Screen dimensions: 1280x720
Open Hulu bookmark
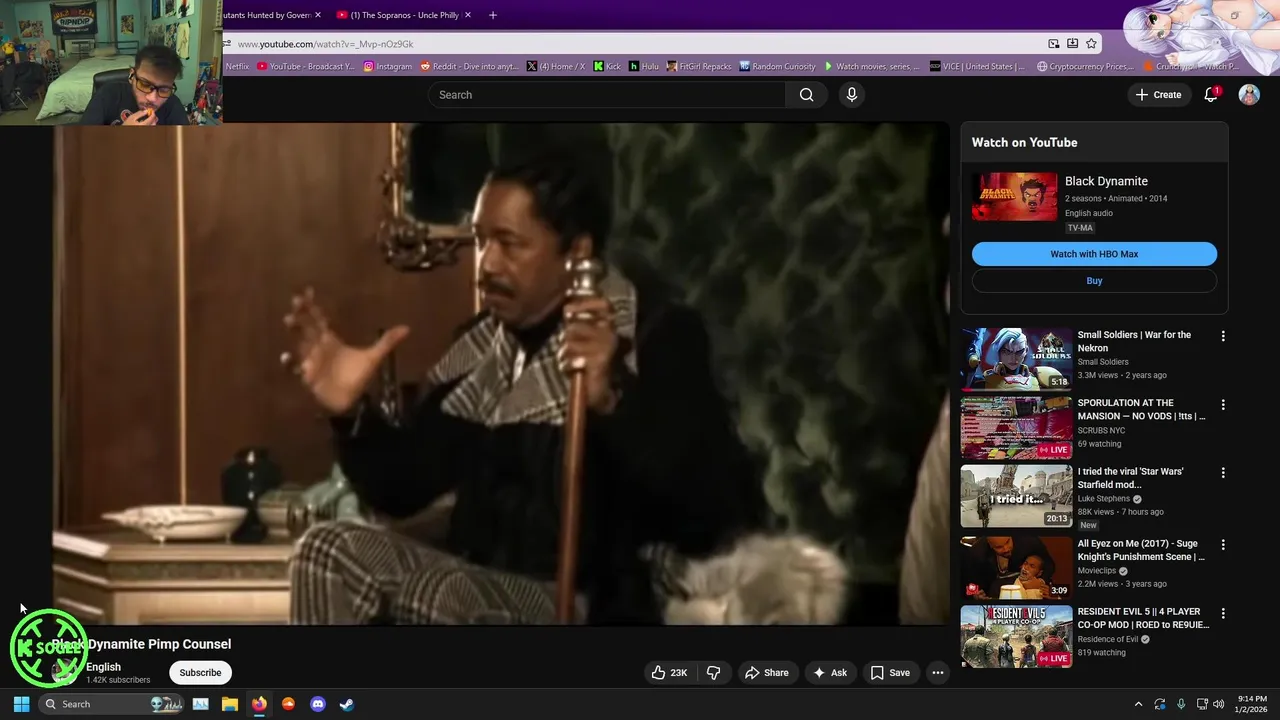pyautogui.click(x=644, y=66)
